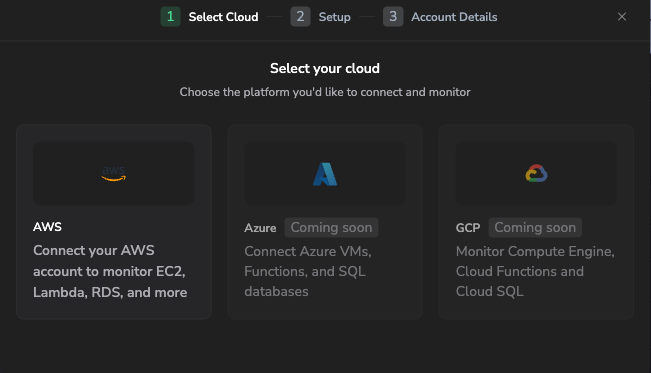651x373 pixels.
Task: Click 'Choose the platform' subtitle text
Action: coord(325,92)
